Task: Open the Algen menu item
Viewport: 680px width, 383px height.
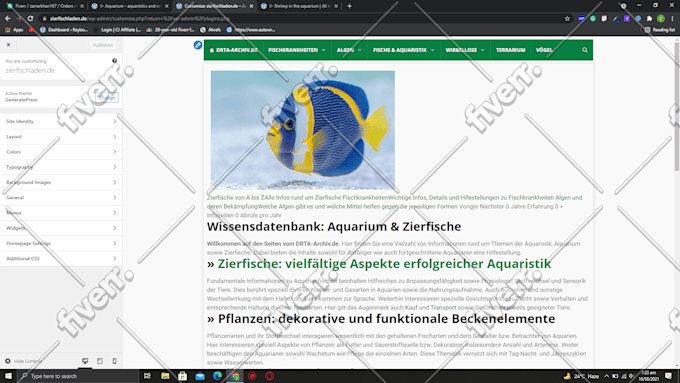Action: click(x=349, y=50)
